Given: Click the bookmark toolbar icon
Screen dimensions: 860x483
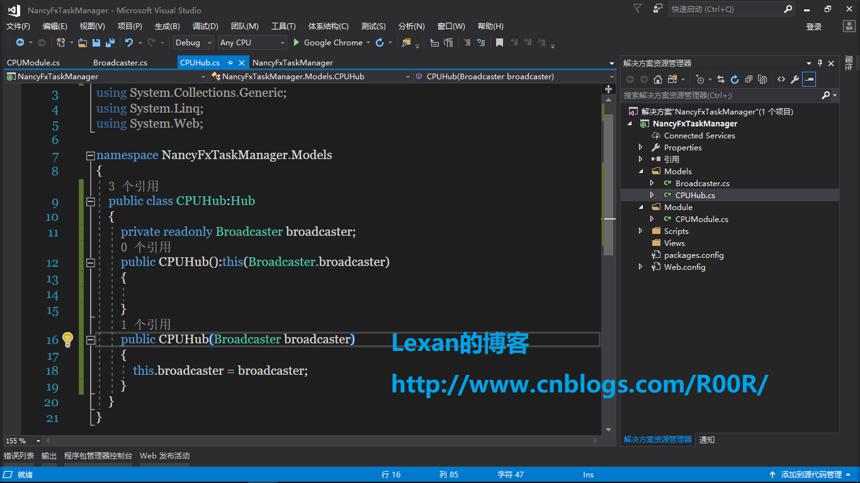Looking at the screenshot, I should click(x=499, y=43).
